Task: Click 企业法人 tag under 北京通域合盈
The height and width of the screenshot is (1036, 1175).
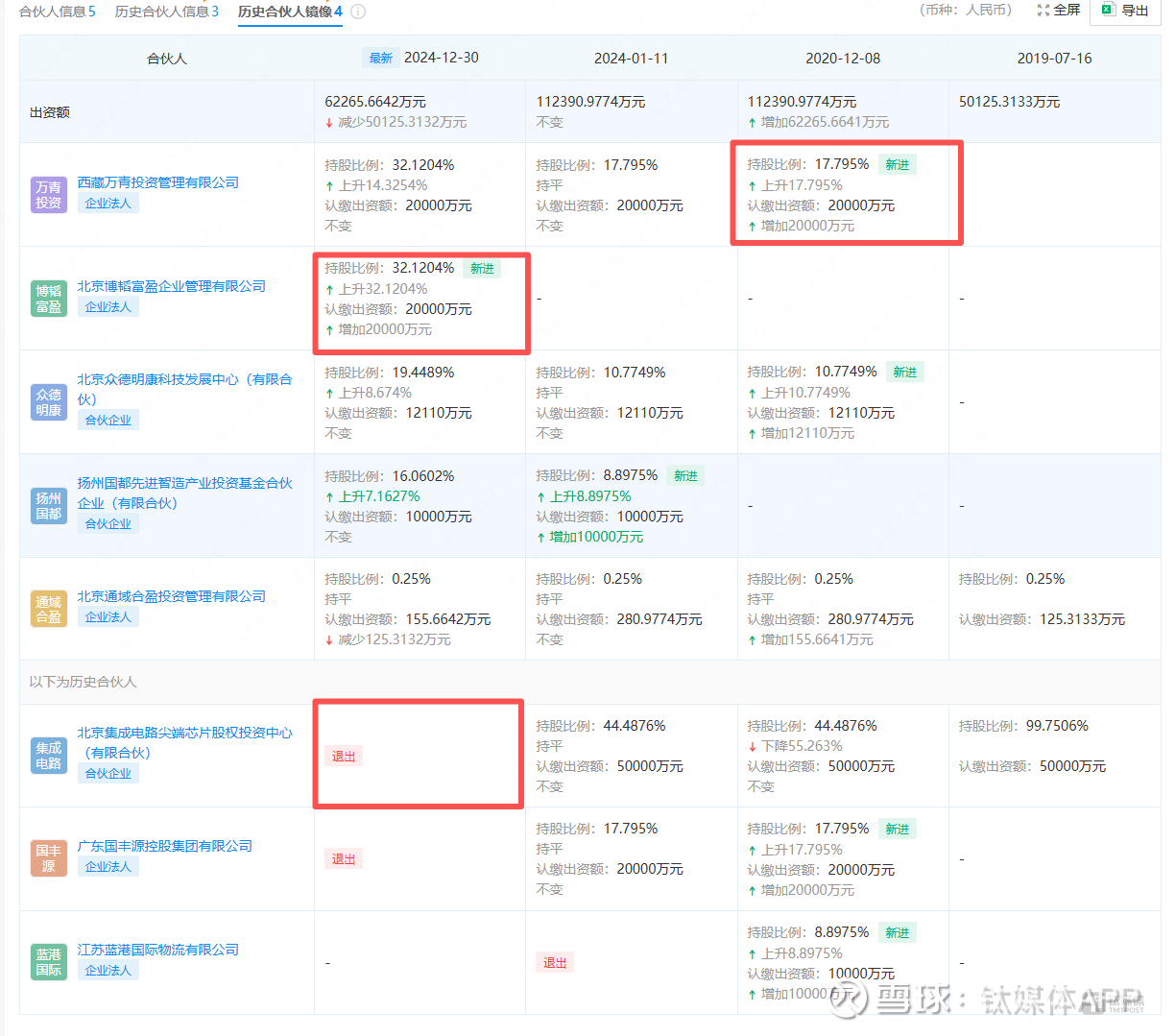Action: click(108, 617)
